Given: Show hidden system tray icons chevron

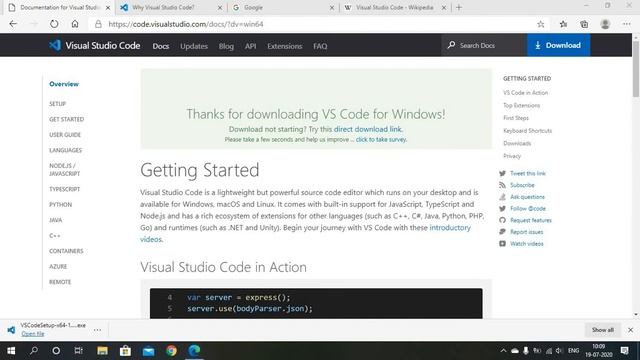Looking at the screenshot, I should (503, 351).
